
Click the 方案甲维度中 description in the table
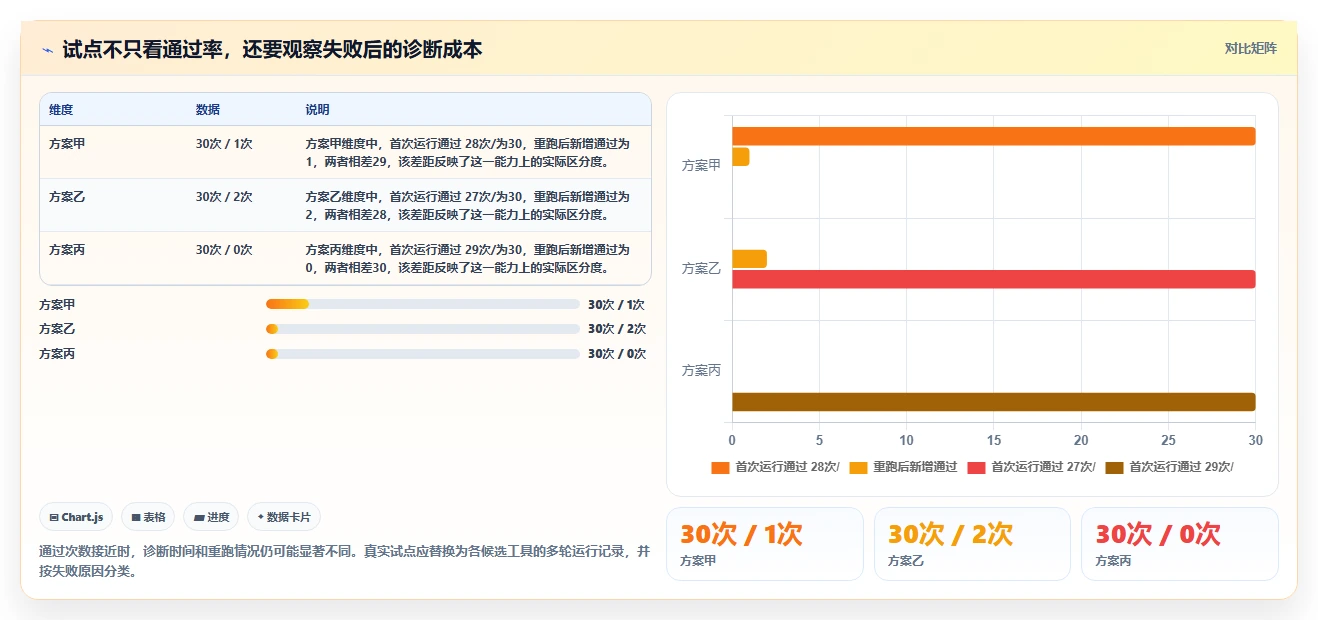[x=468, y=153]
